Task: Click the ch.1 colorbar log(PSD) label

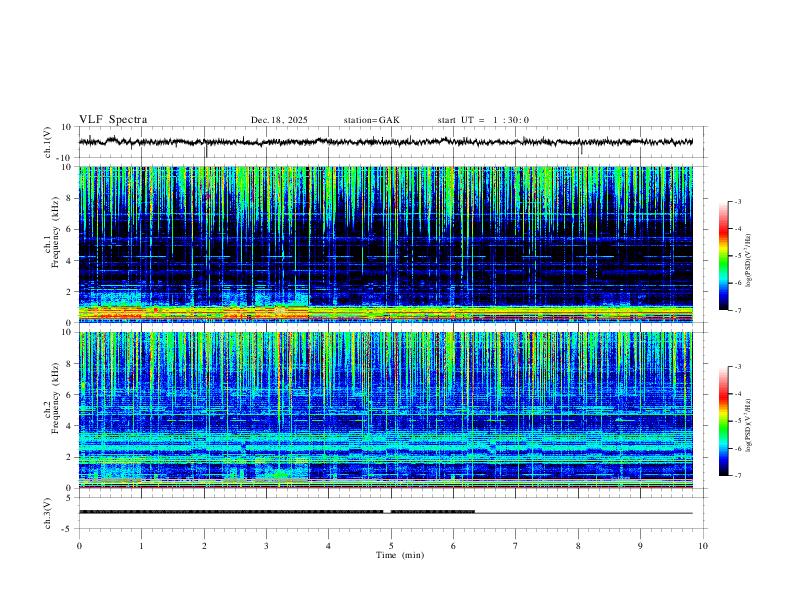Action: point(749,261)
